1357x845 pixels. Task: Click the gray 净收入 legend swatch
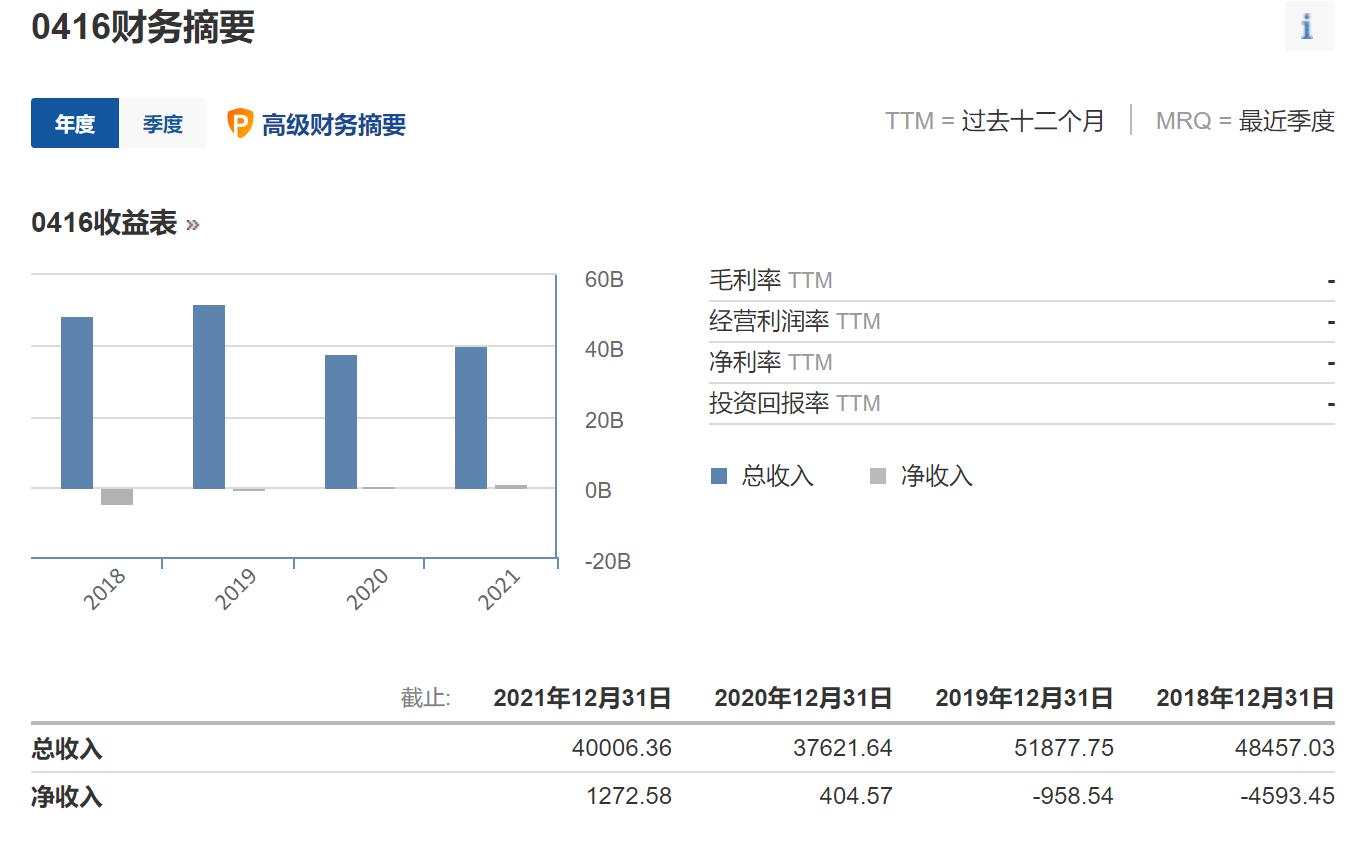coord(878,476)
